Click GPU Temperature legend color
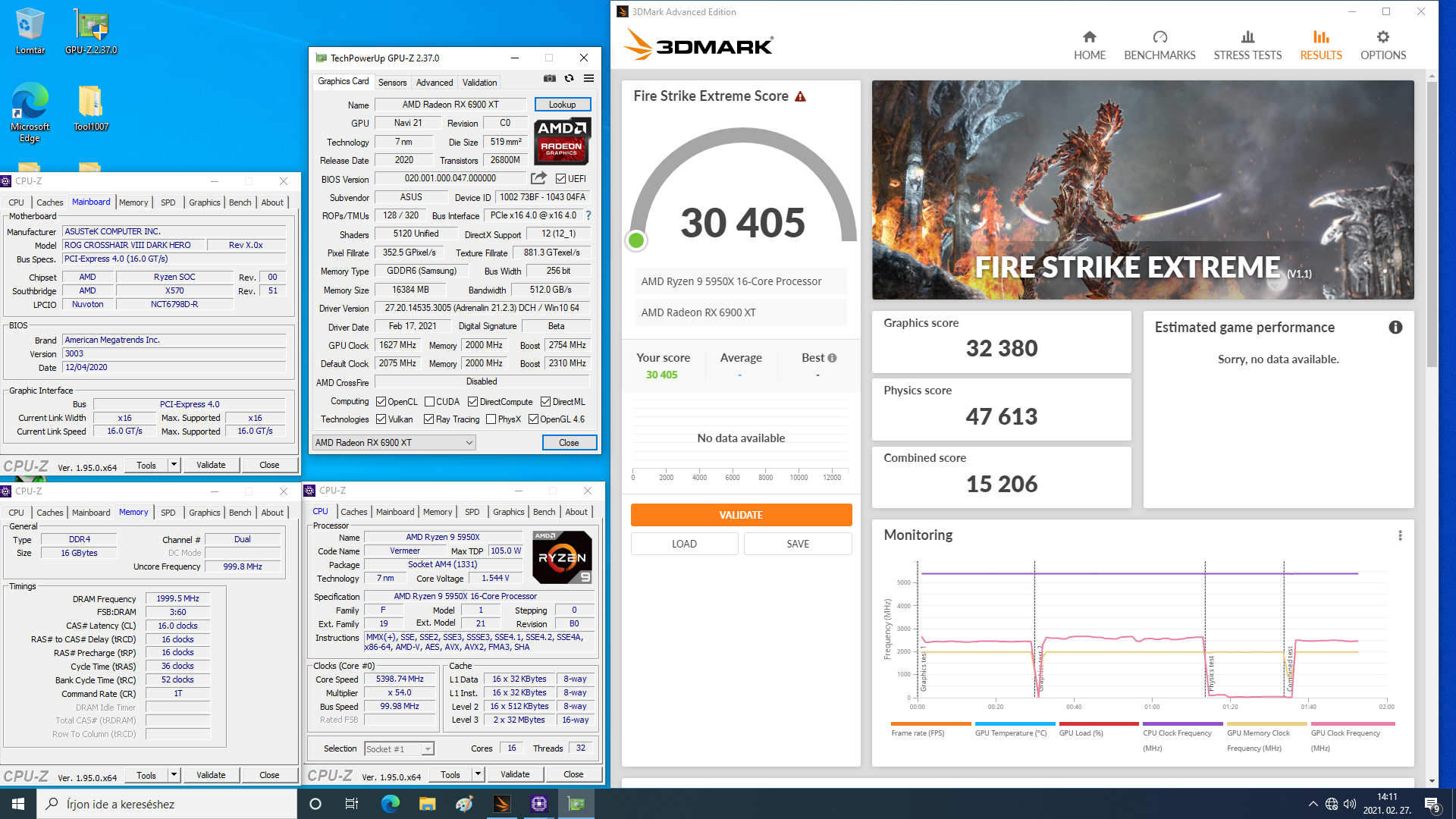 1015,724
